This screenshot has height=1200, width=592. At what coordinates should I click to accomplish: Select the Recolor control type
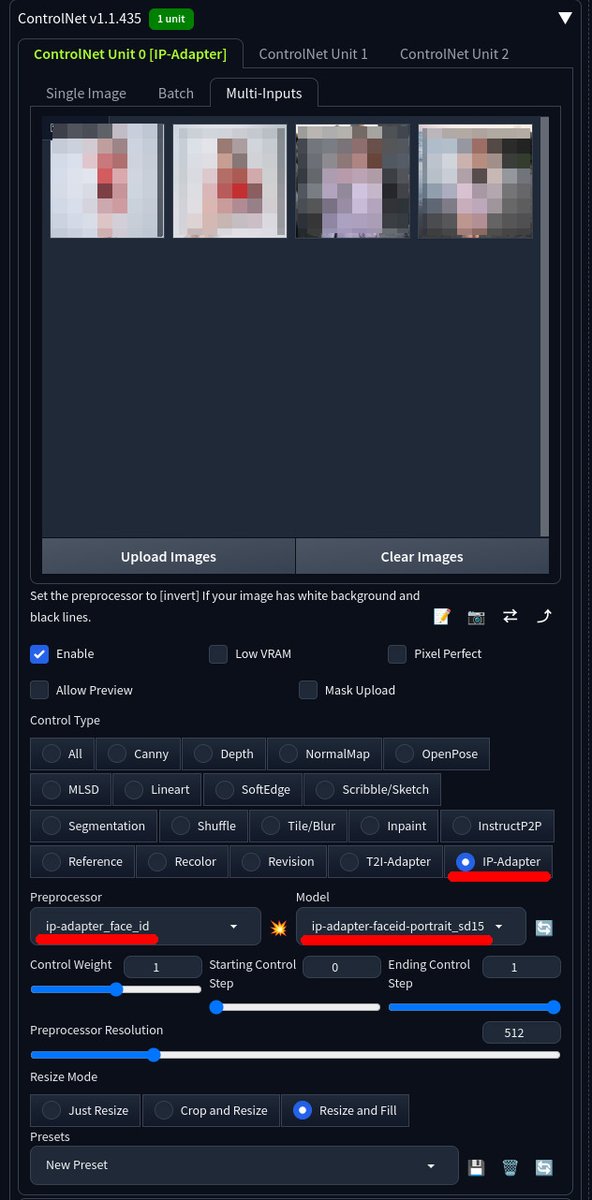tap(183, 861)
